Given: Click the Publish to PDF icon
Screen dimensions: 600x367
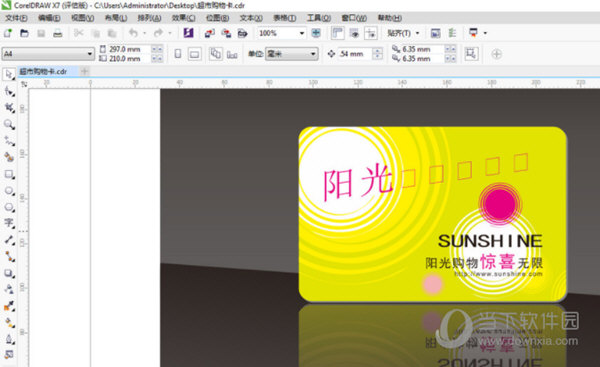Looking at the screenshot, I should pos(242,33).
